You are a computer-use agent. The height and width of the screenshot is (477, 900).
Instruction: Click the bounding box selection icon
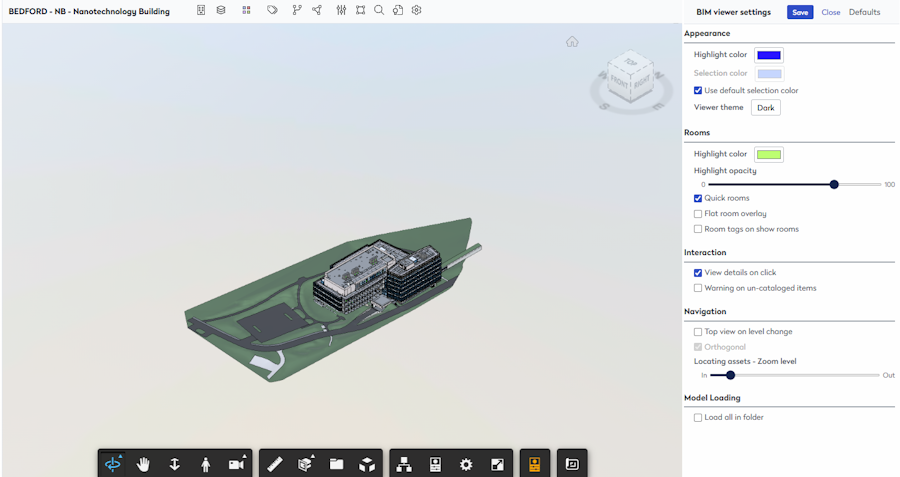click(x=360, y=10)
